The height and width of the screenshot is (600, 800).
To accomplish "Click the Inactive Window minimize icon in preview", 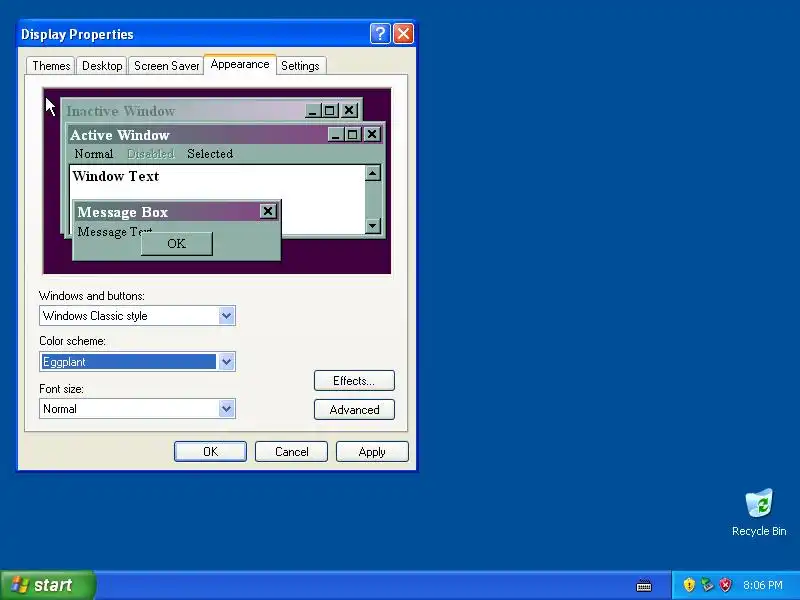I will [313, 110].
